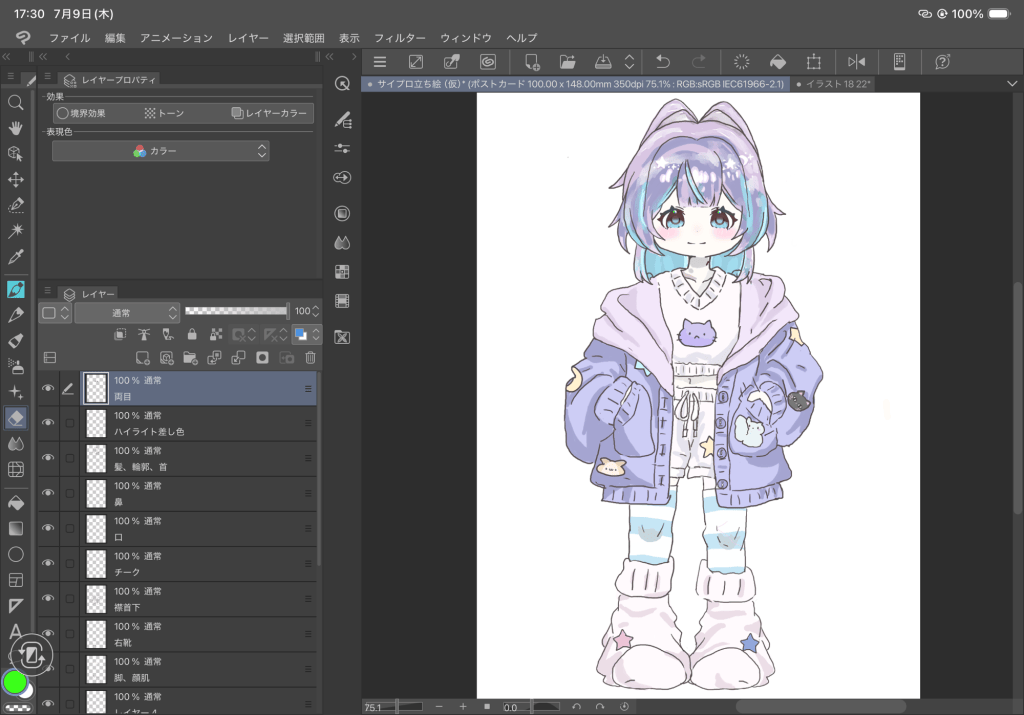Viewport: 1024px width, 715px height.
Task: Hide the ハイライト差し色 layer
Action: [48, 423]
